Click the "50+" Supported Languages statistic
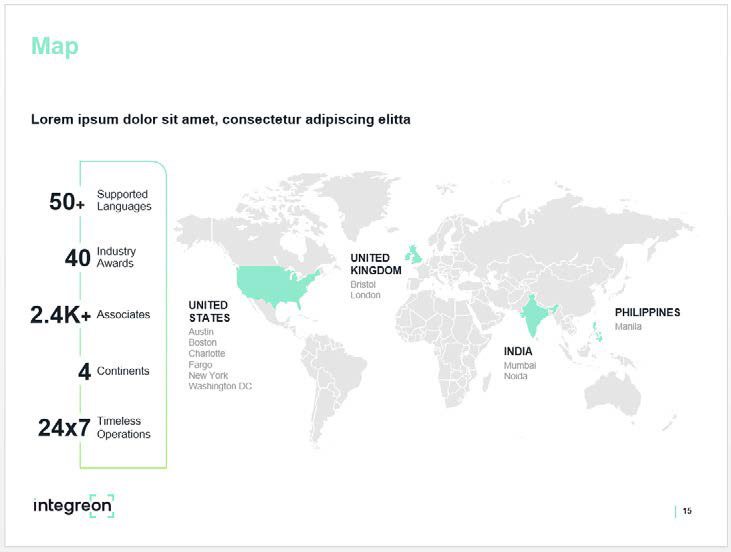This screenshot has height=552, width=731. tap(67, 202)
